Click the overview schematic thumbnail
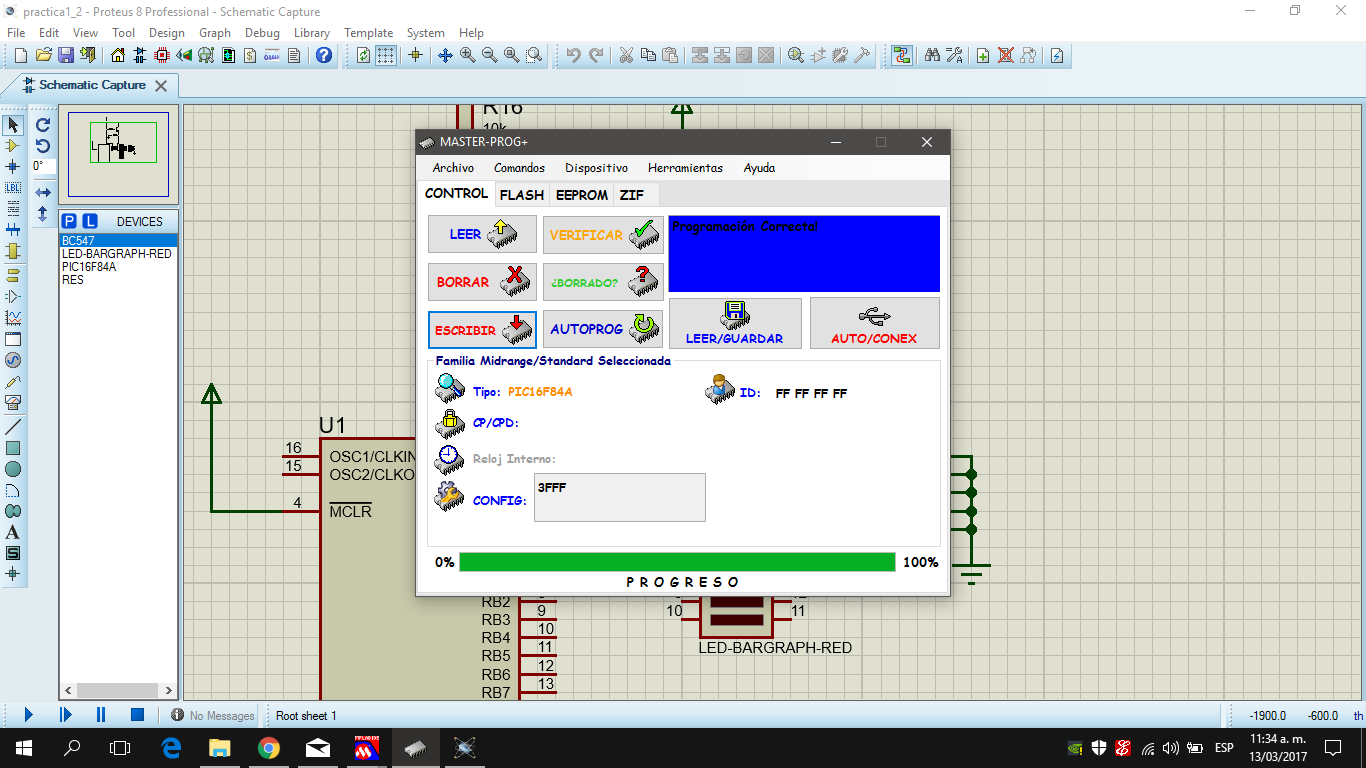This screenshot has width=1366, height=768. [118, 153]
